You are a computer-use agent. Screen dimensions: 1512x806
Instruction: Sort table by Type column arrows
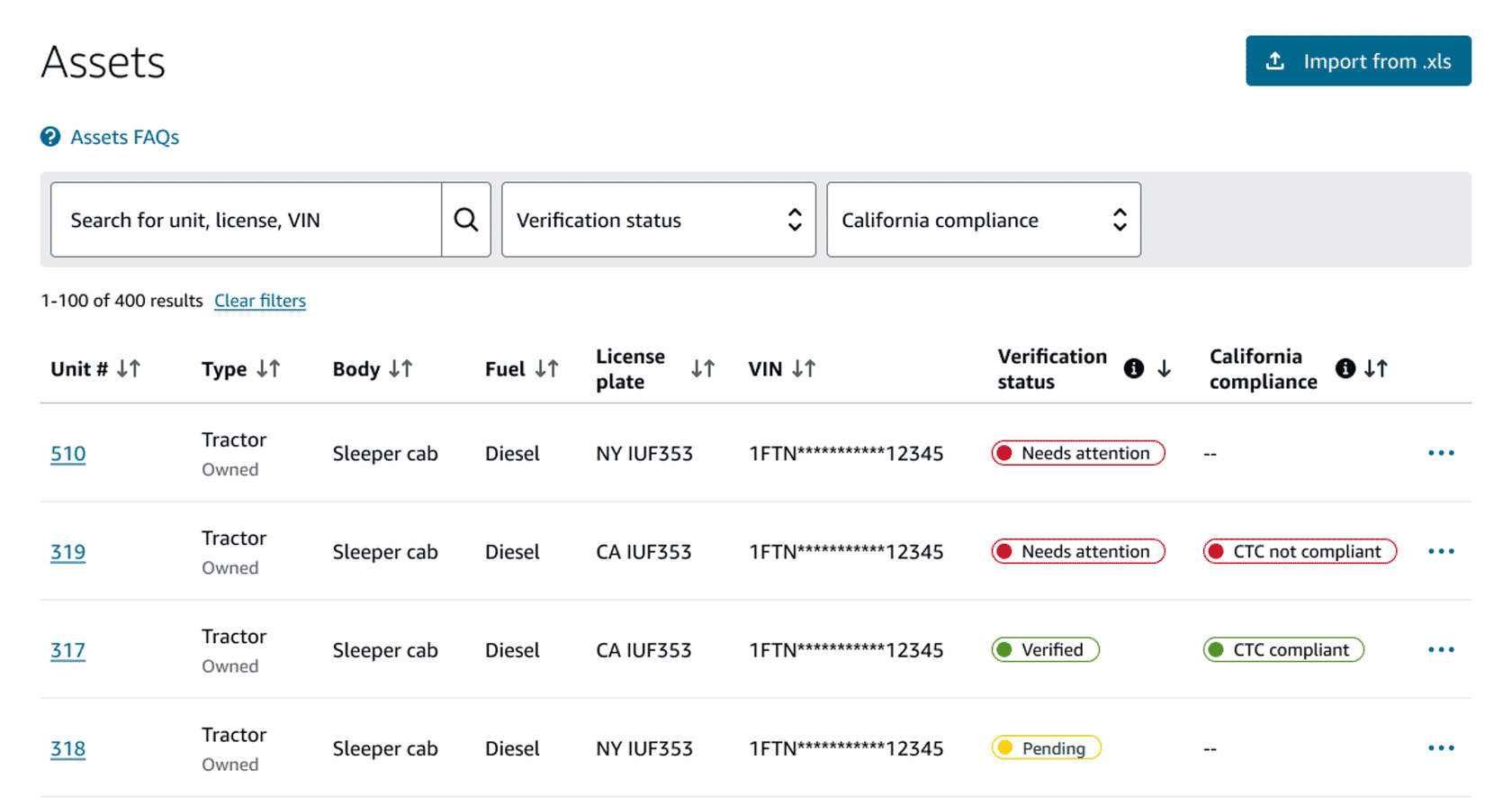pos(268,369)
